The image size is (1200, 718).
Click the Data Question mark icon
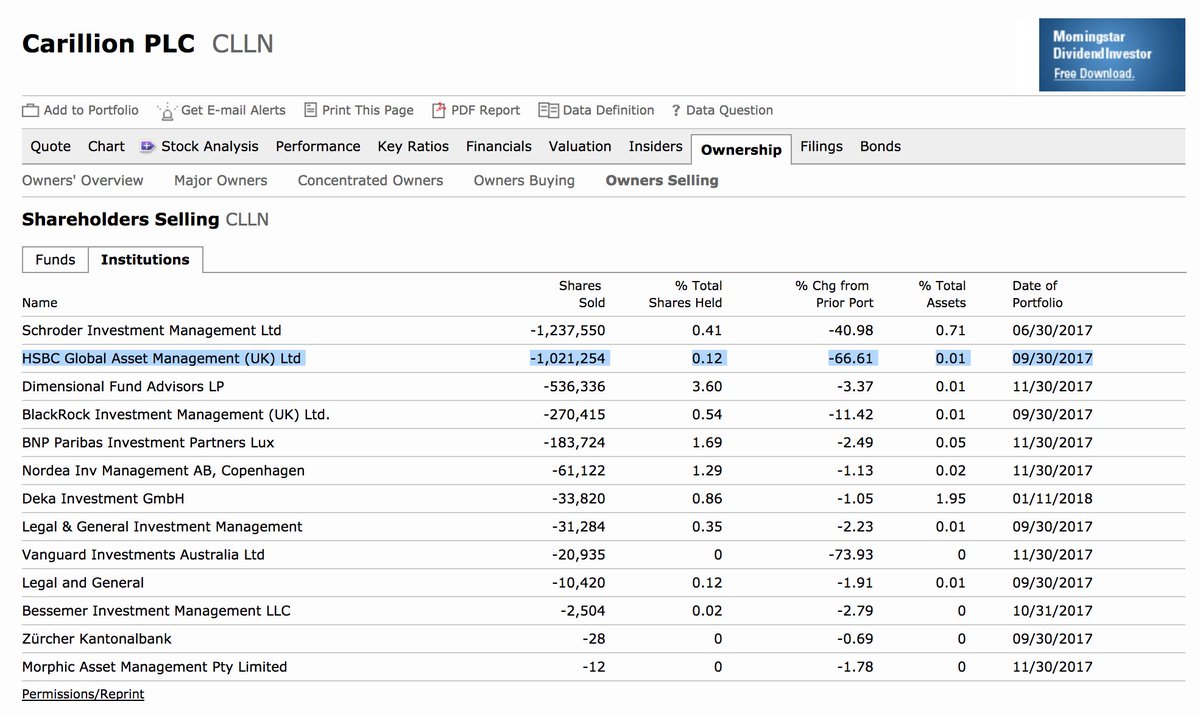tap(676, 111)
